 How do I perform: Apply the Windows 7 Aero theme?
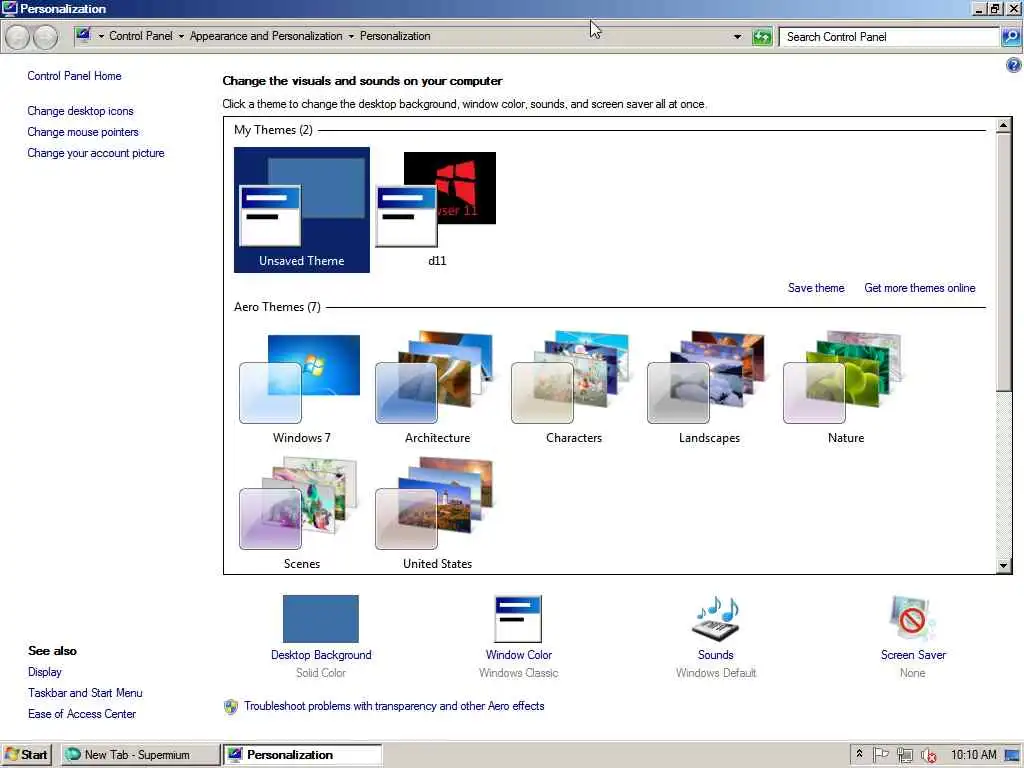click(x=302, y=389)
